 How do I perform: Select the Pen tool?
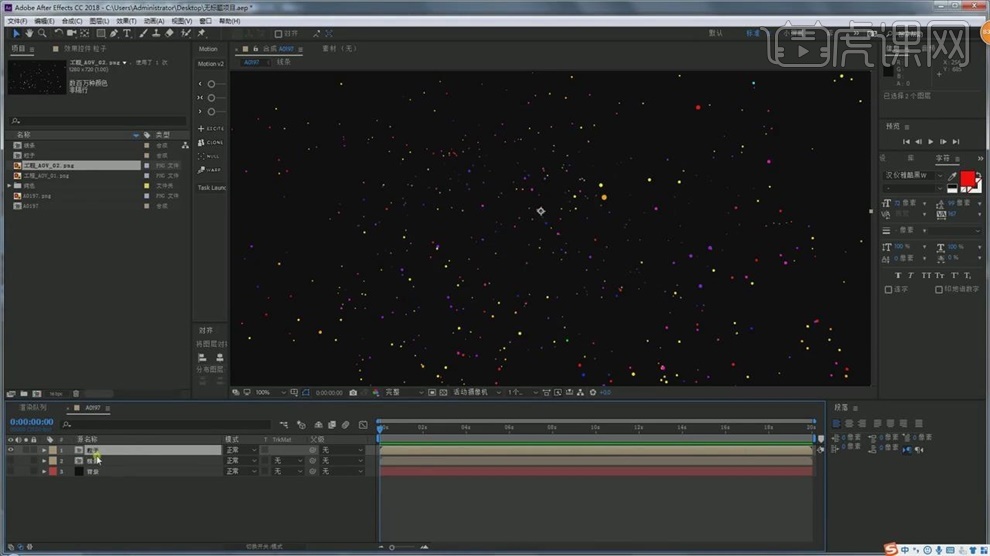pos(114,33)
